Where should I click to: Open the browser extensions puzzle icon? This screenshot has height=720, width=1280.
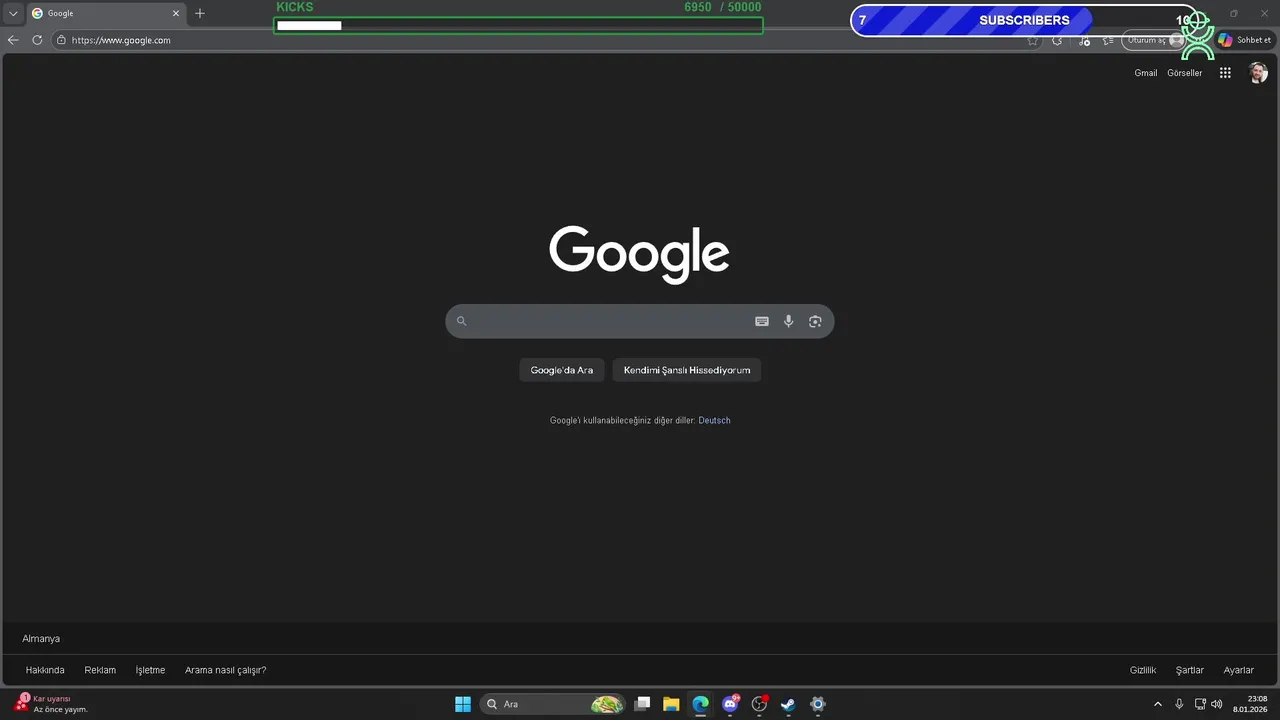click(x=1058, y=40)
